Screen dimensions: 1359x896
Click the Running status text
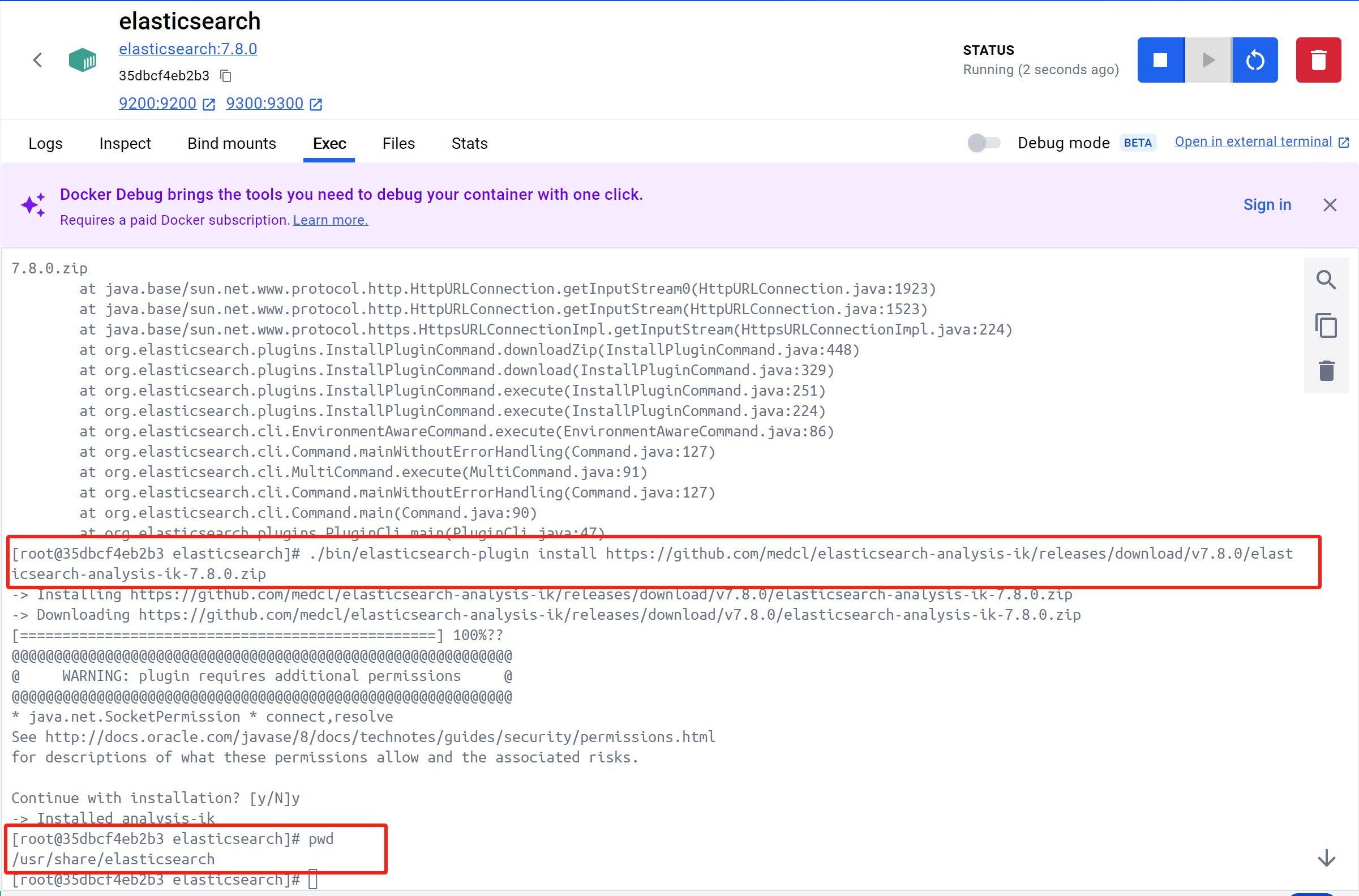(1040, 70)
